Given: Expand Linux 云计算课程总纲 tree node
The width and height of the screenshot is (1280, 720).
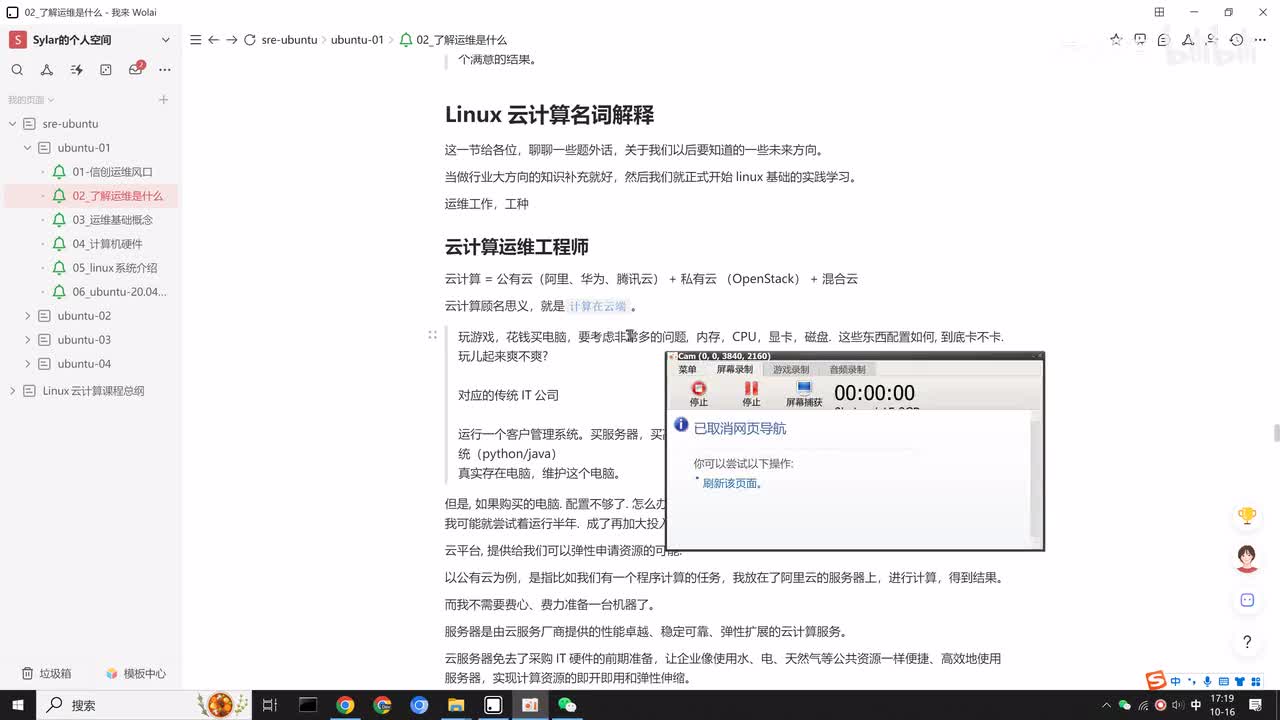Looking at the screenshot, I should pyautogui.click(x=13, y=391).
